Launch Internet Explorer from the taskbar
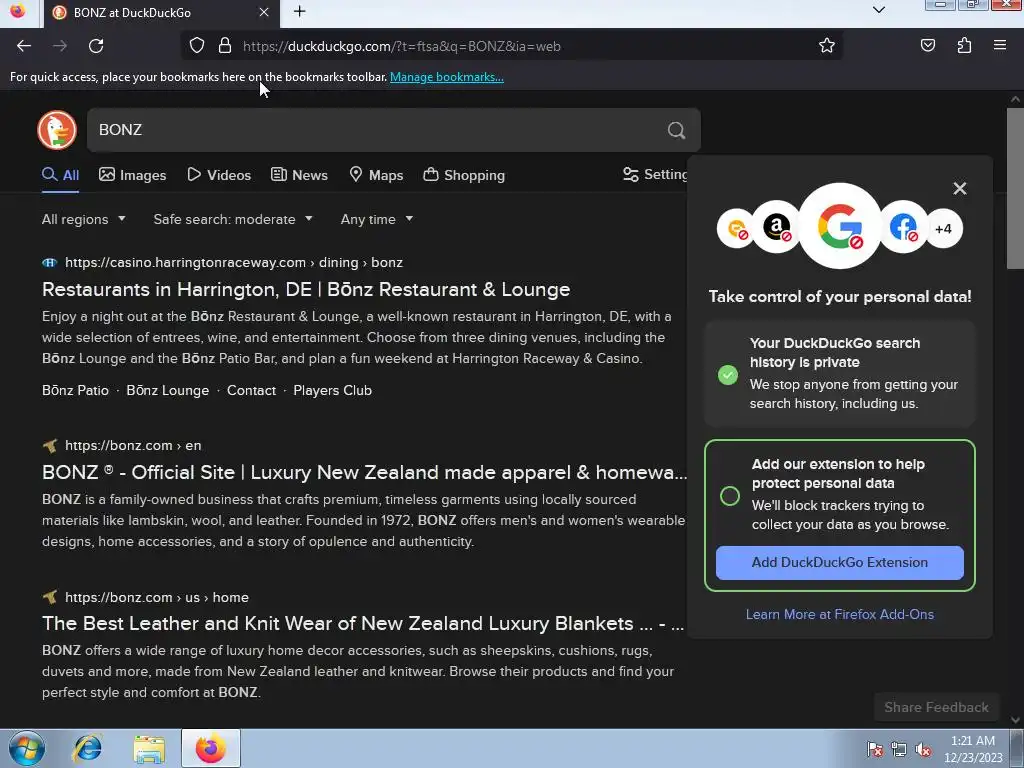The image size is (1024, 768). (88, 748)
